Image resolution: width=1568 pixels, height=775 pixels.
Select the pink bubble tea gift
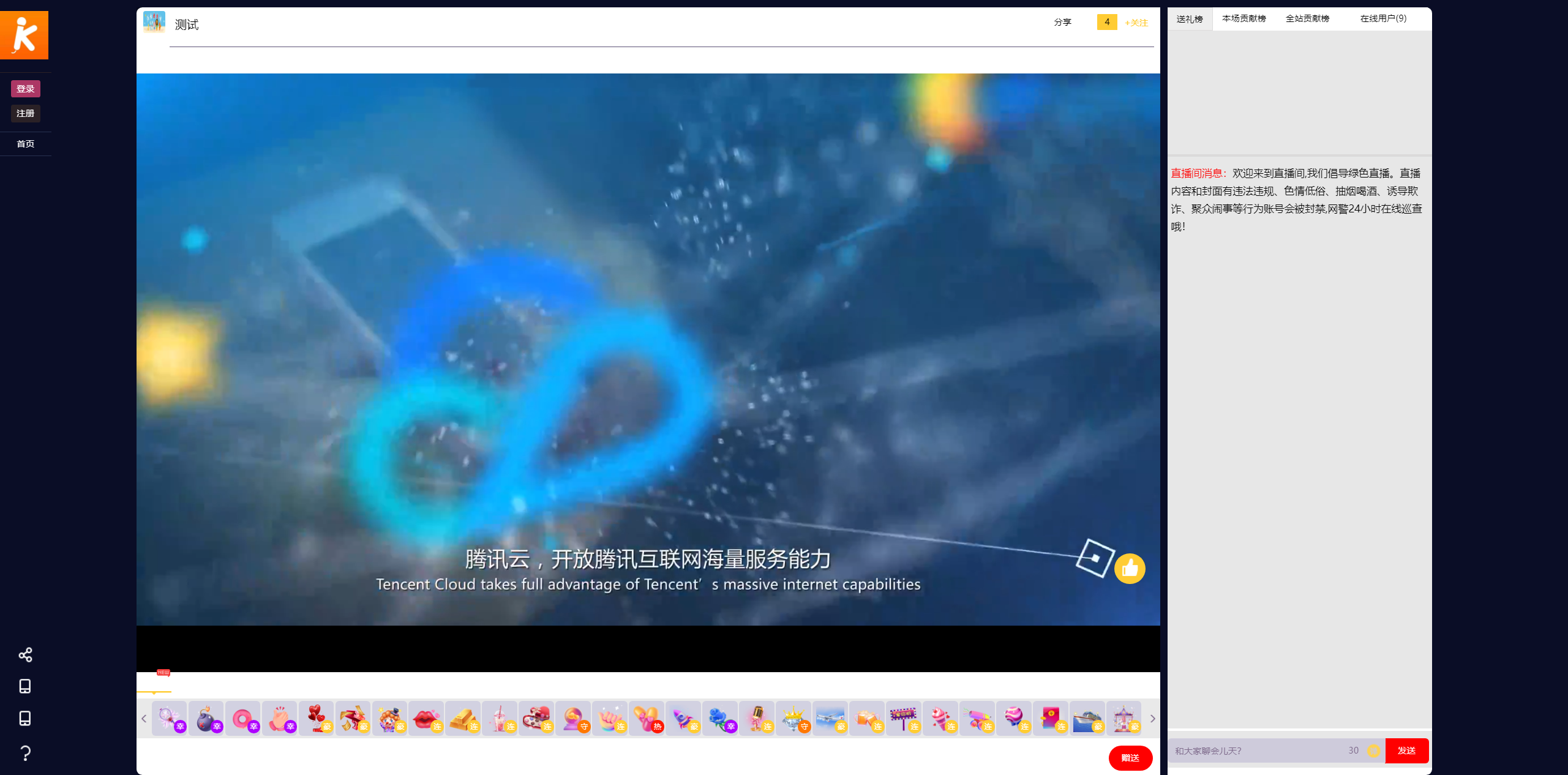(500, 718)
